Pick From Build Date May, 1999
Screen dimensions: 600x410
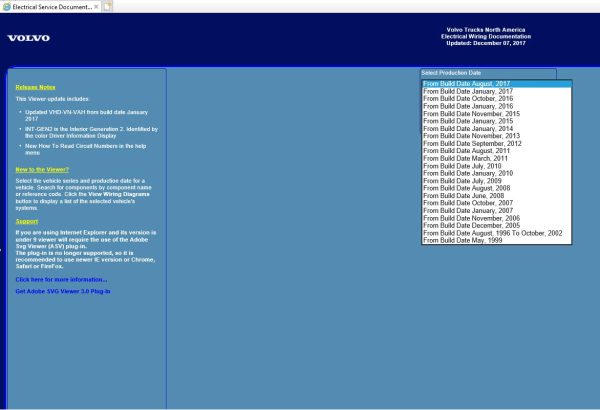click(x=497, y=240)
